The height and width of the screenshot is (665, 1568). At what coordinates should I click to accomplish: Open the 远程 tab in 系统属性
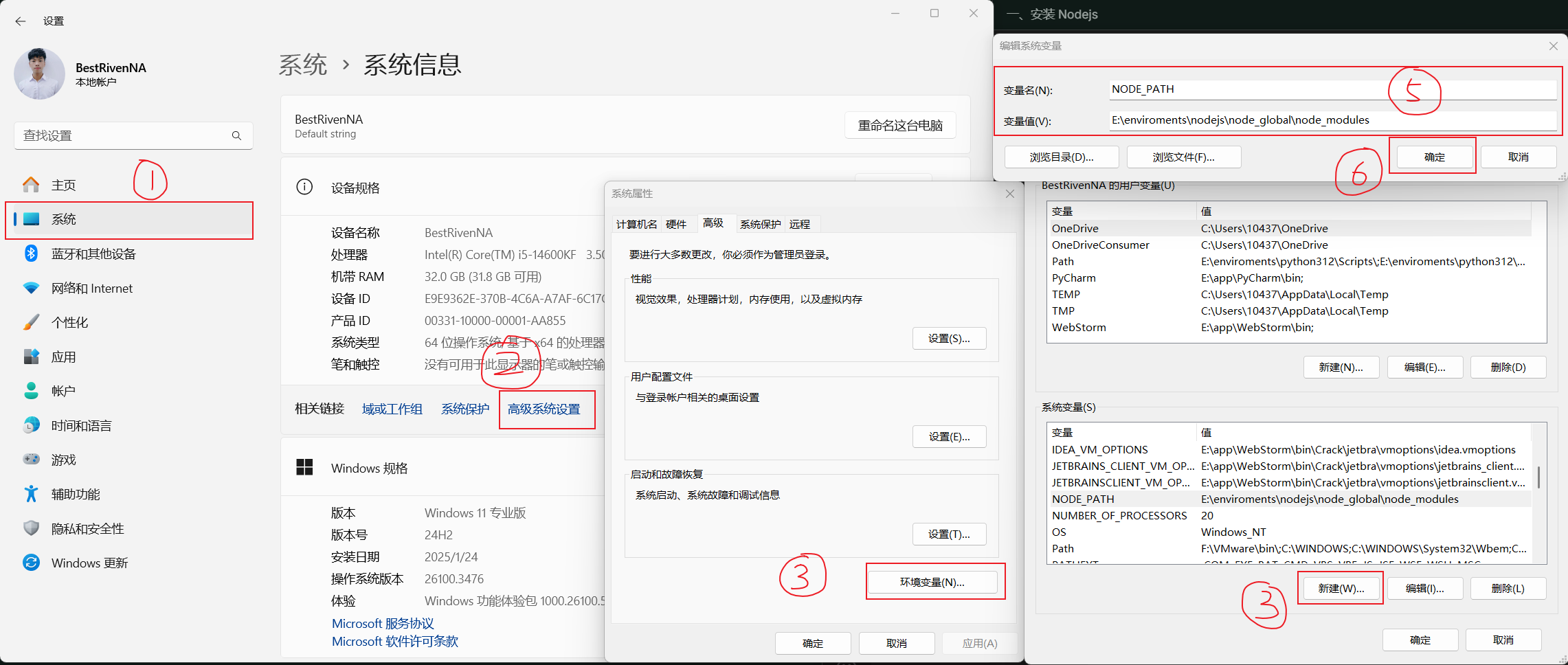pyautogui.click(x=800, y=223)
